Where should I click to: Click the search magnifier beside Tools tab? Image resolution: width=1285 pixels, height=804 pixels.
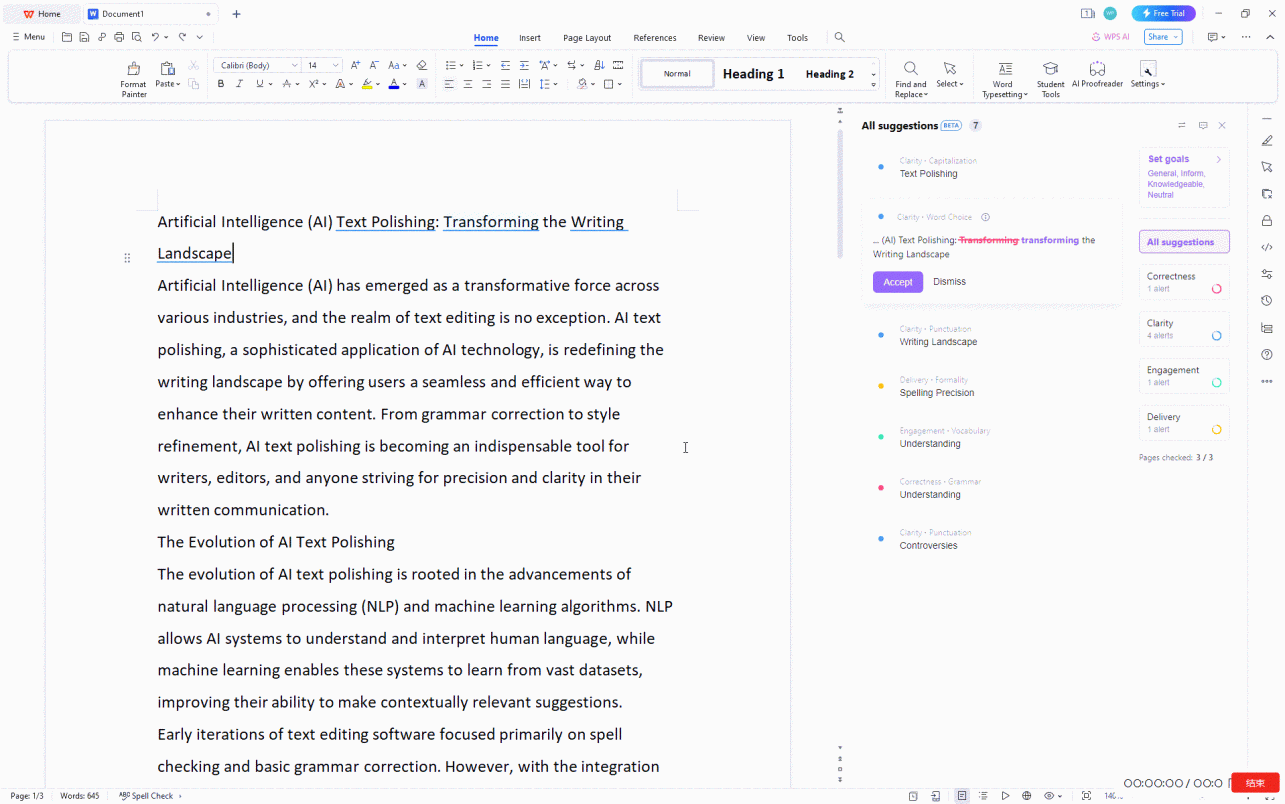(840, 37)
